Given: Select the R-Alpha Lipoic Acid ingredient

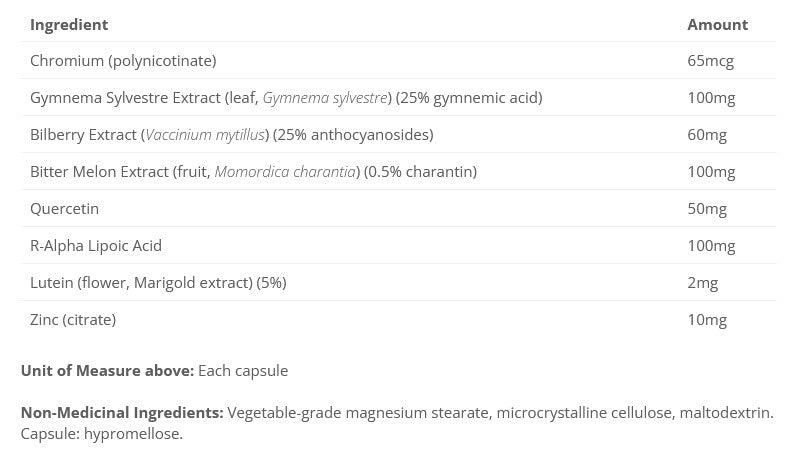Looking at the screenshot, I should coord(96,246).
